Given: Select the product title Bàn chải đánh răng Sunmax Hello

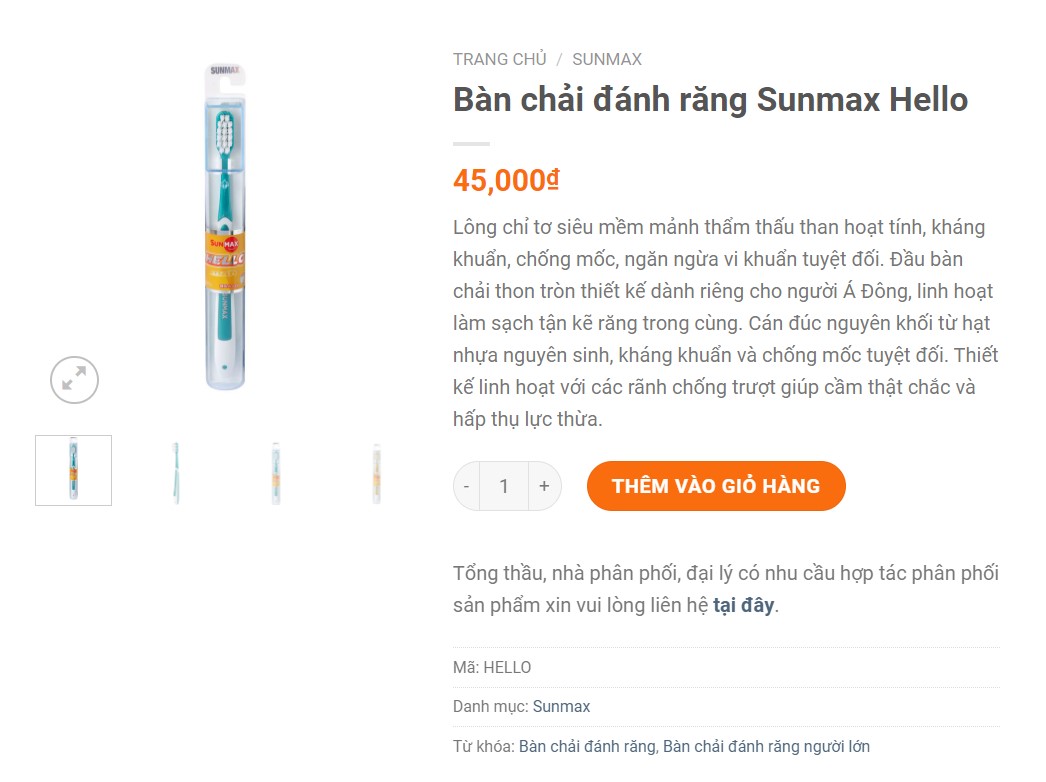Looking at the screenshot, I should click(x=709, y=100).
